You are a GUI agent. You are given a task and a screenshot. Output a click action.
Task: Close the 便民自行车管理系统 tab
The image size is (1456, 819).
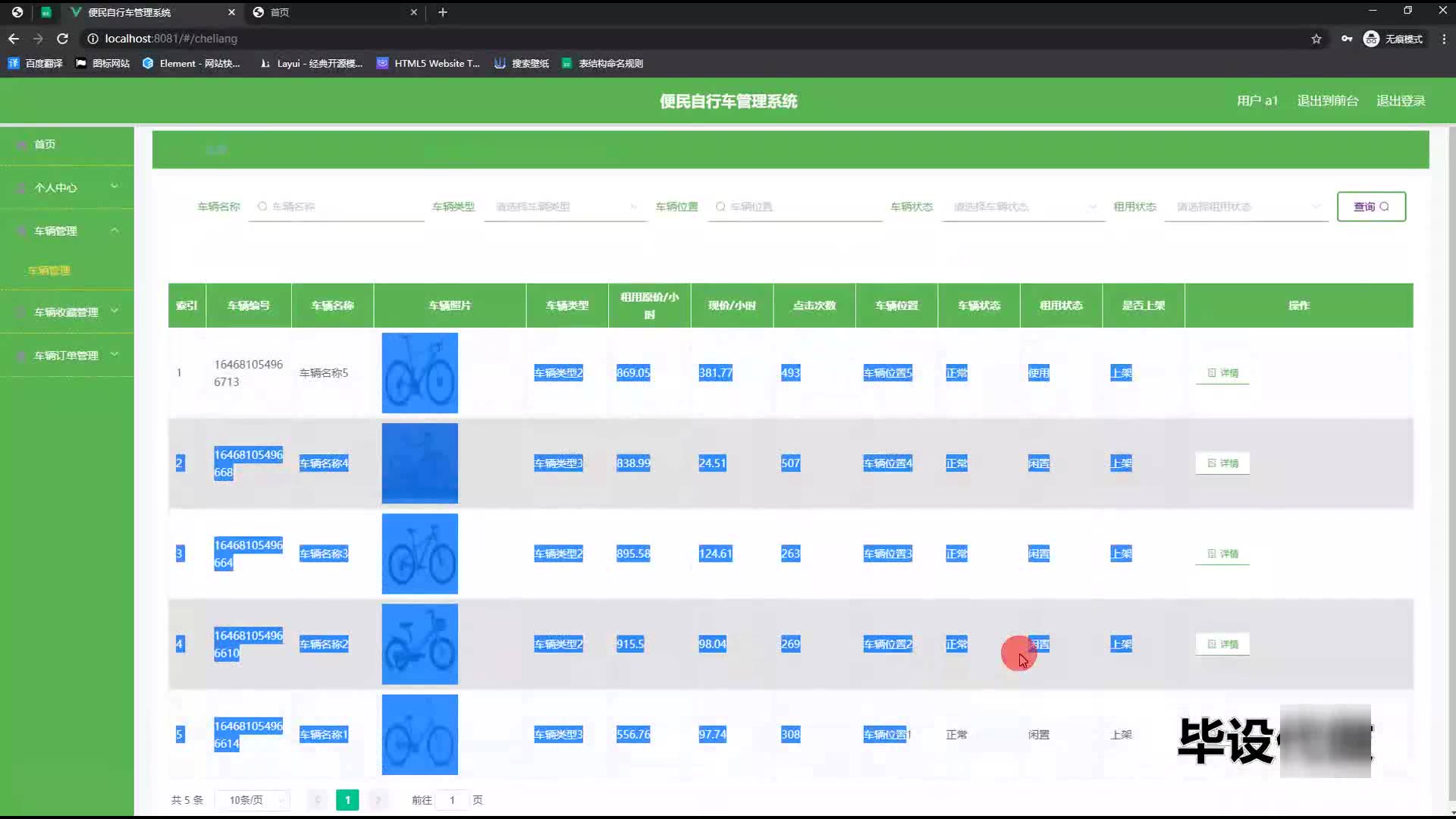(231, 12)
